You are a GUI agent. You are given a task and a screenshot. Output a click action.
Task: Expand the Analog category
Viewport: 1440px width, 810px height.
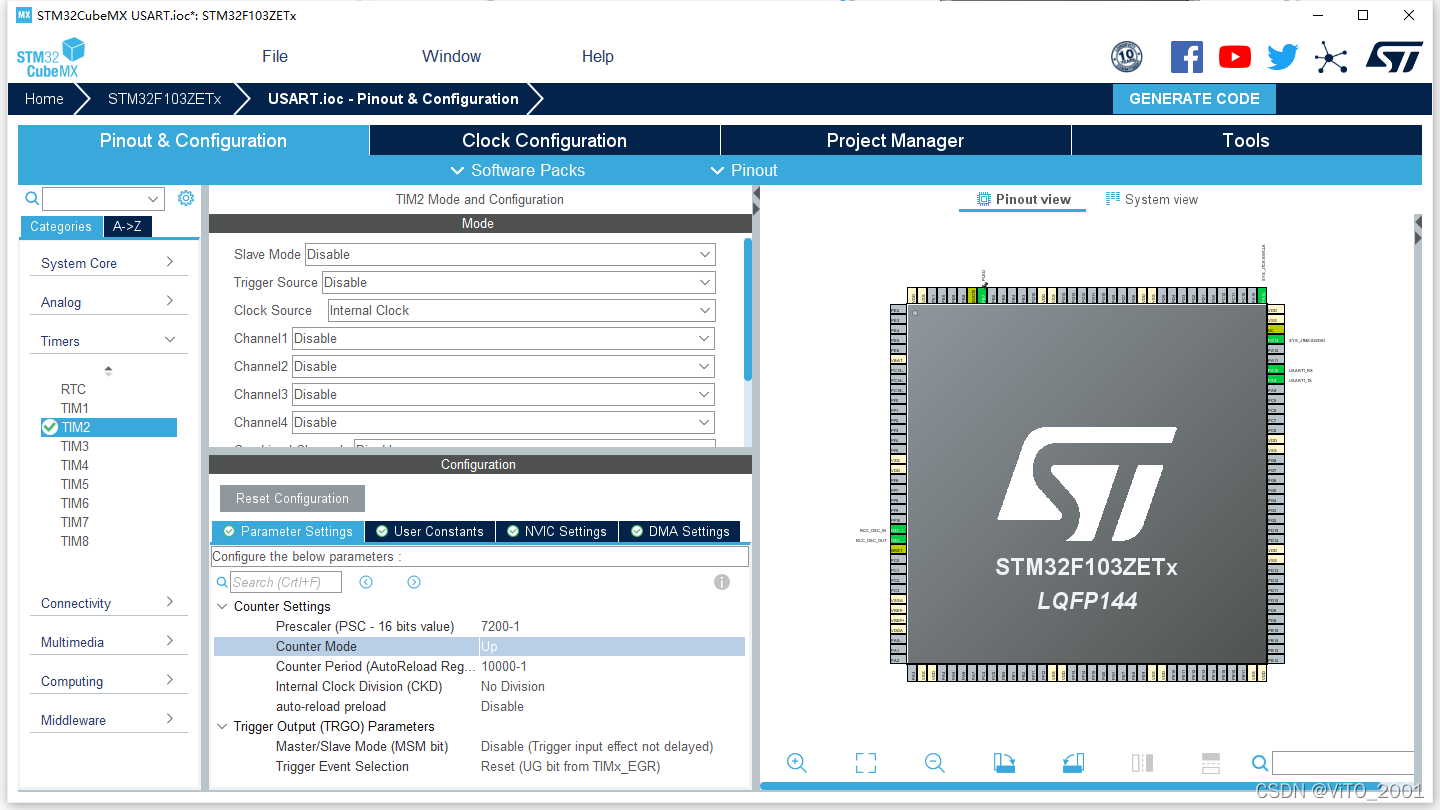[x=108, y=302]
